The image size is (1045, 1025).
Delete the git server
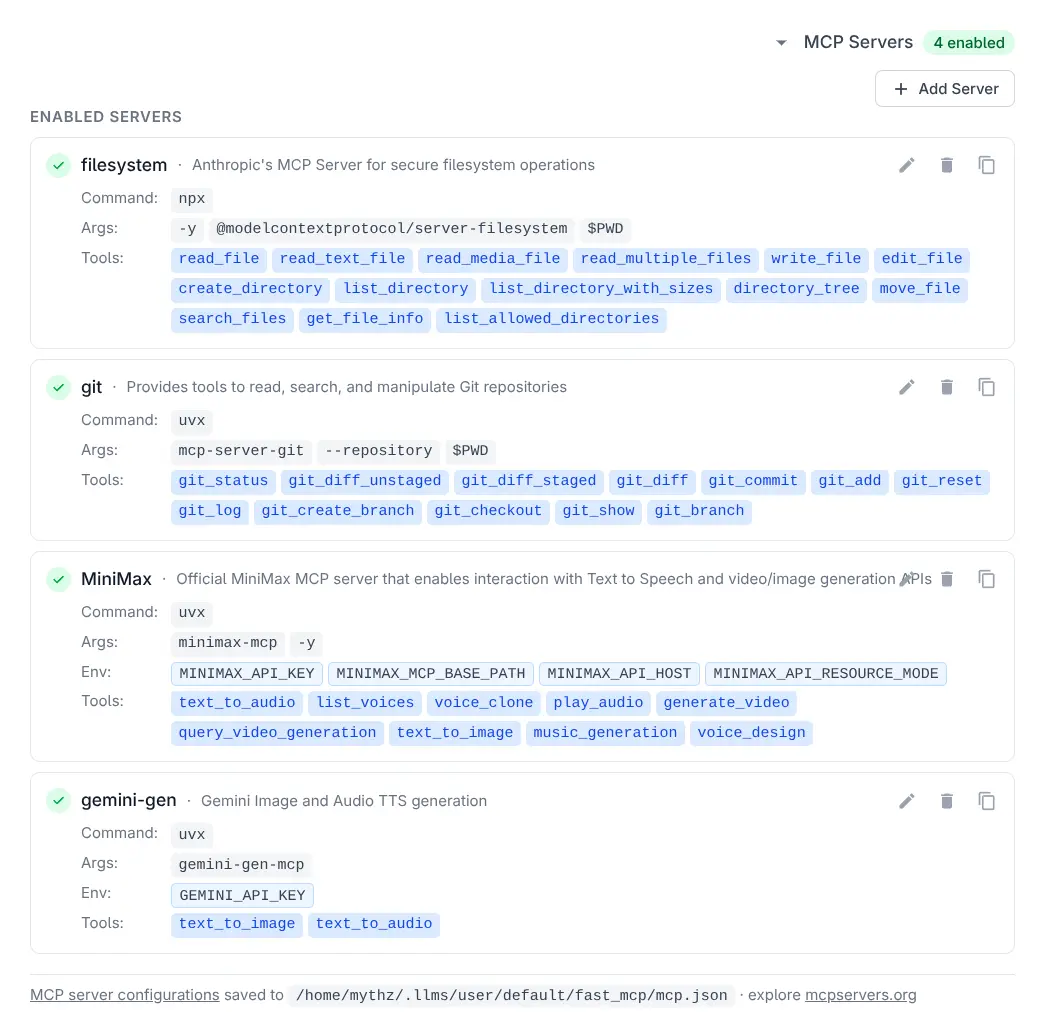[x=947, y=387]
